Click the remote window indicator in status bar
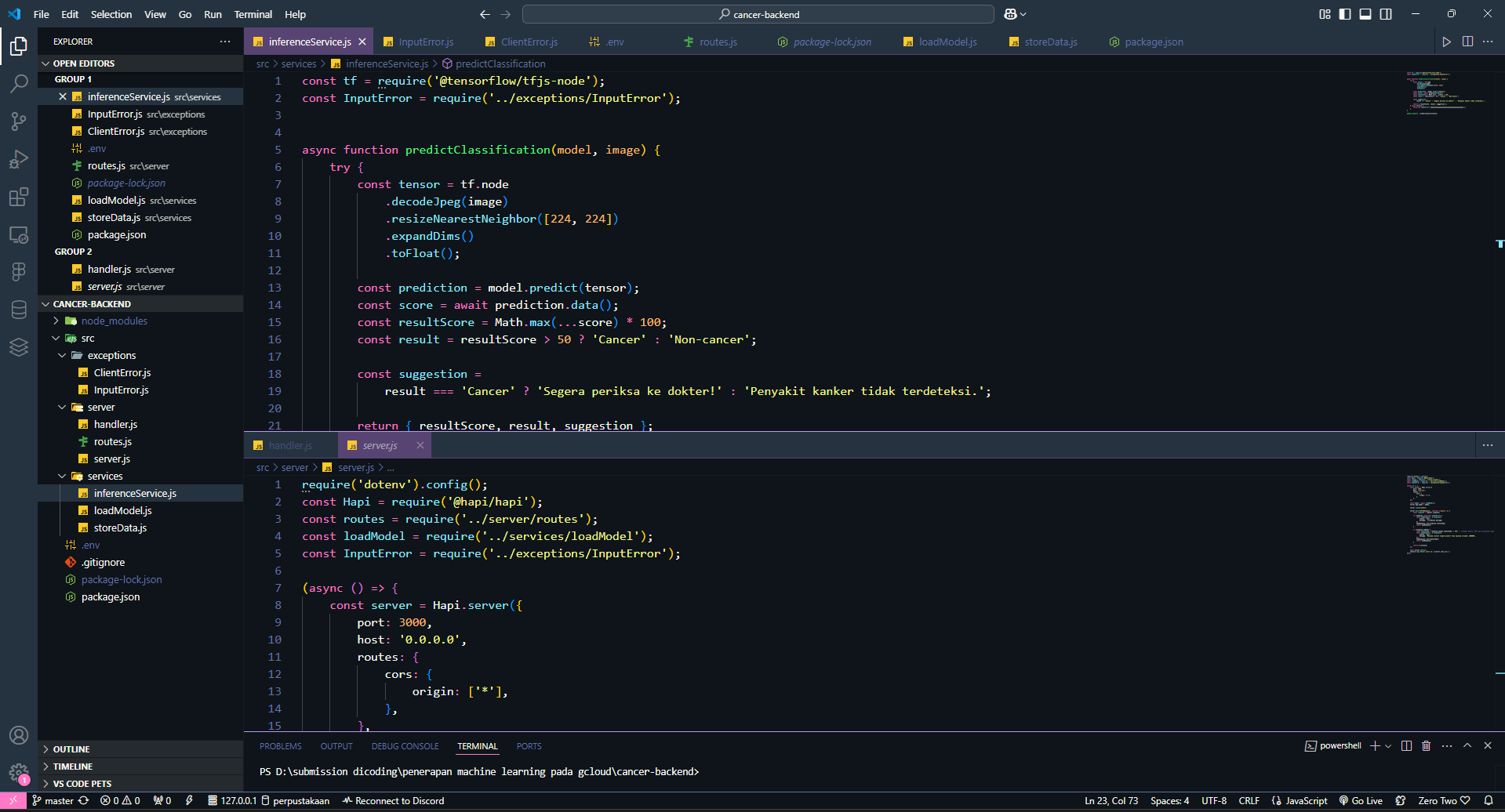1505x812 pixels. (13, 800)
